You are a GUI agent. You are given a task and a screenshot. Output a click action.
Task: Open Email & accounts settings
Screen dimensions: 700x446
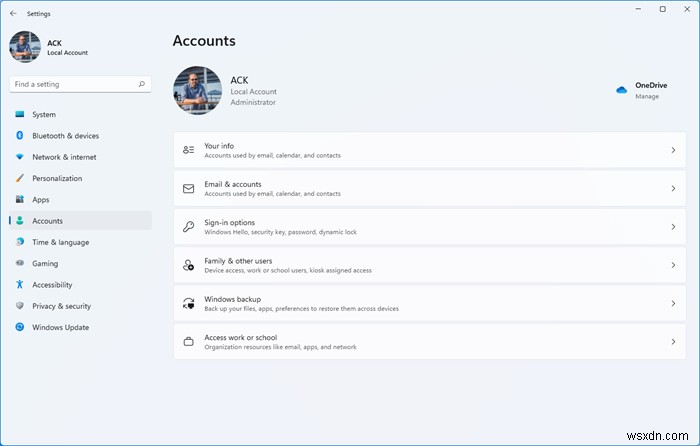(429, 188)
